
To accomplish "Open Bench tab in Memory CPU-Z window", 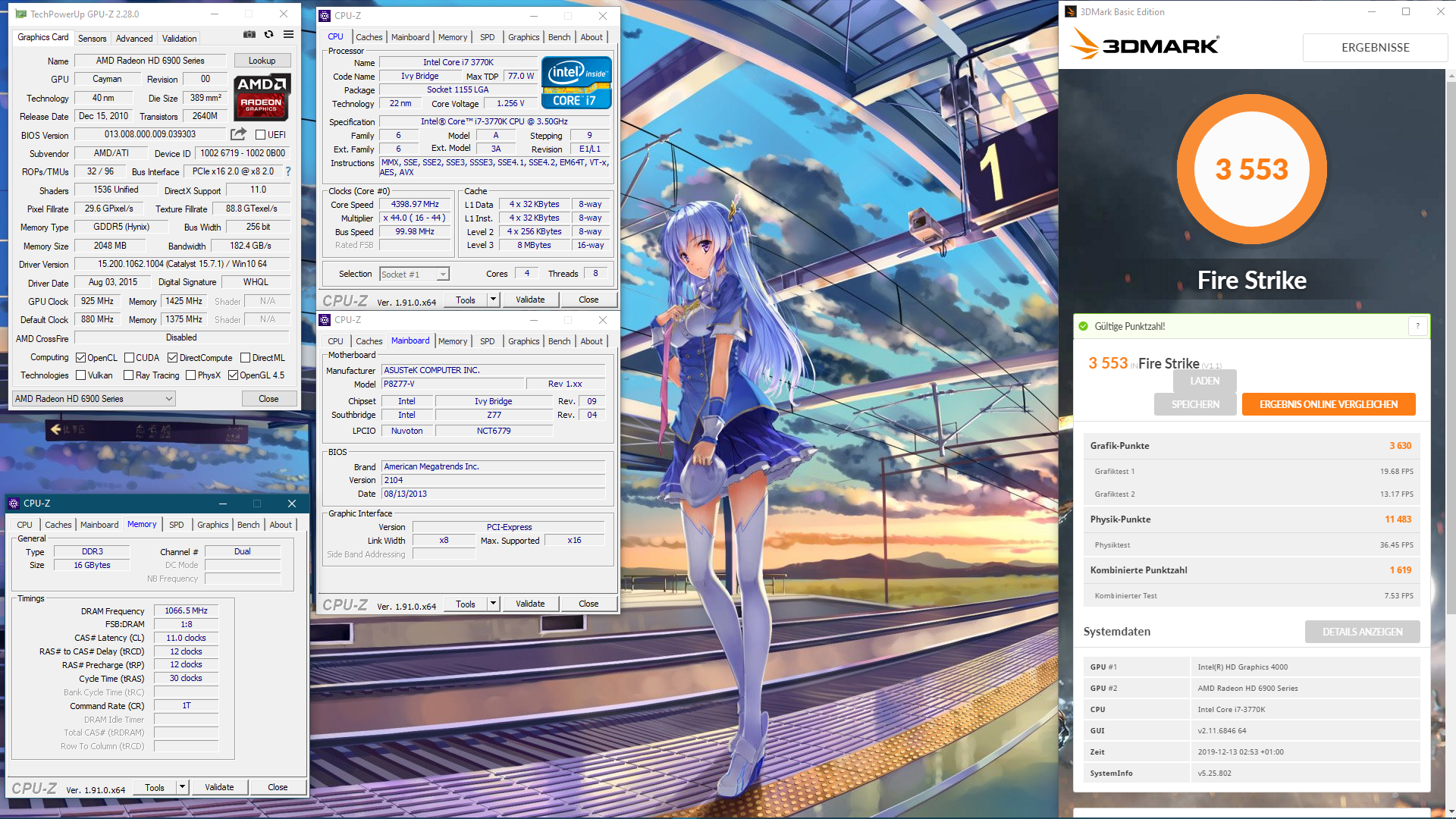I will click(x=248, y=525).
